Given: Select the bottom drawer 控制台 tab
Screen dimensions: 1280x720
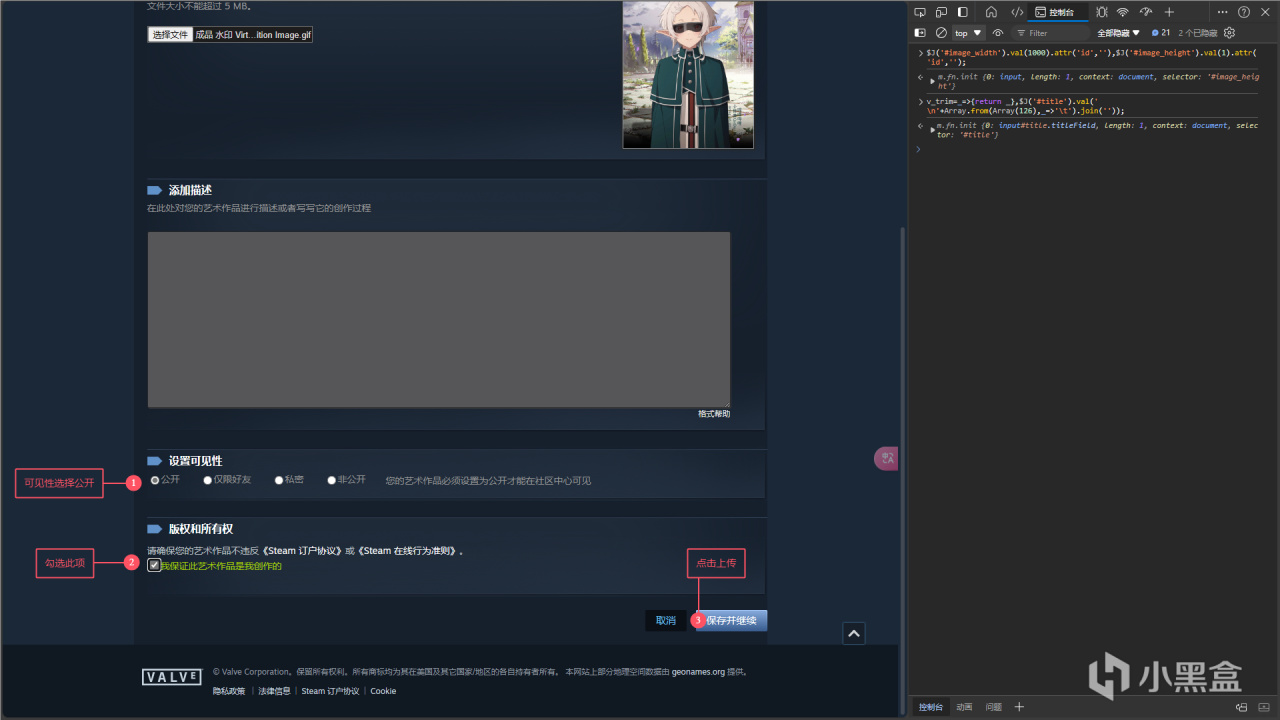Looking at the screenshot, I should tap(930, 707).
